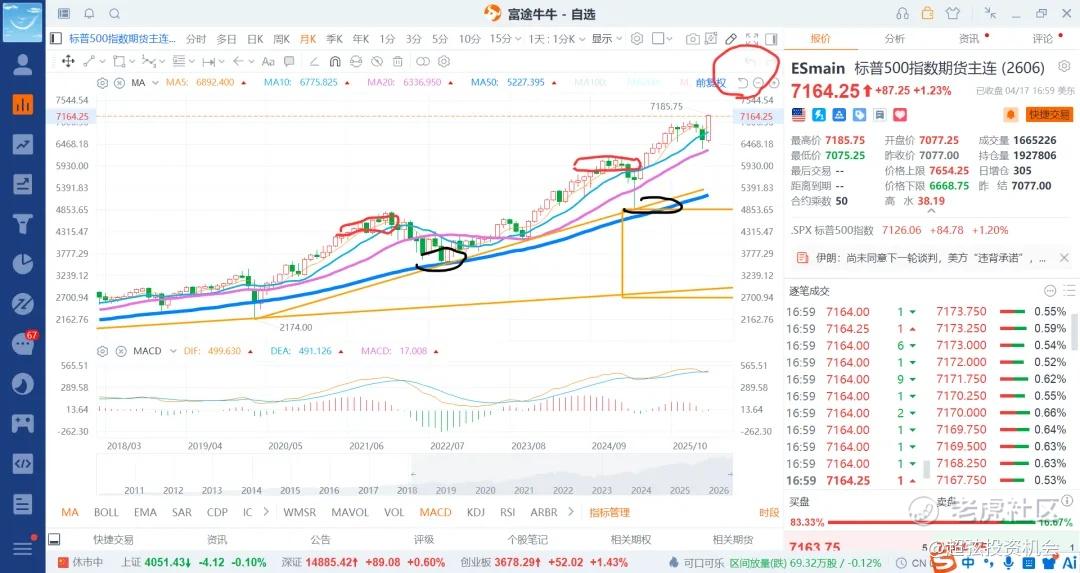
Task: Select the 日K period tab
Action: point(256,39)
